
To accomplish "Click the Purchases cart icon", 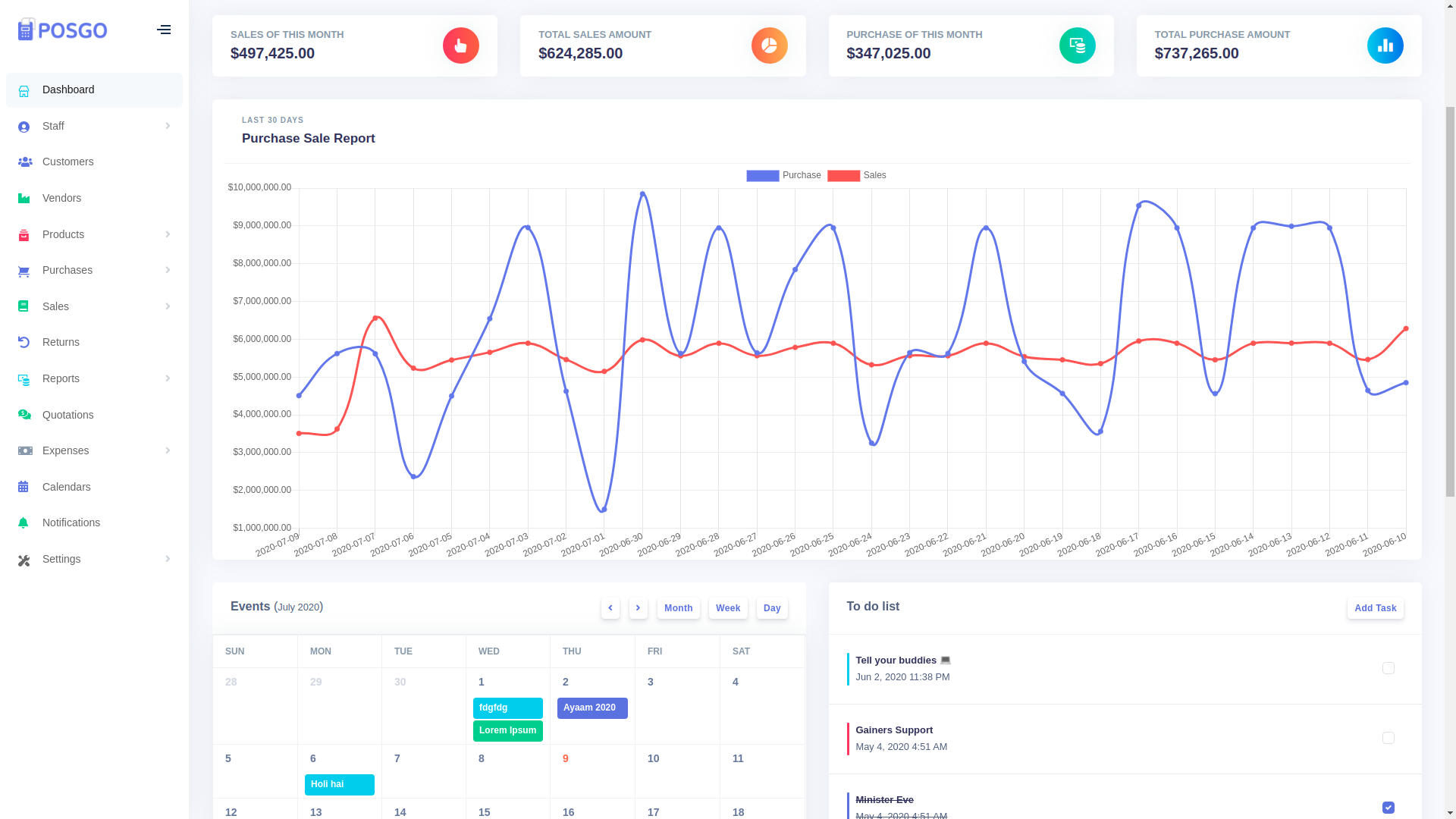I will pyautogui.click(x=24, y=271).
